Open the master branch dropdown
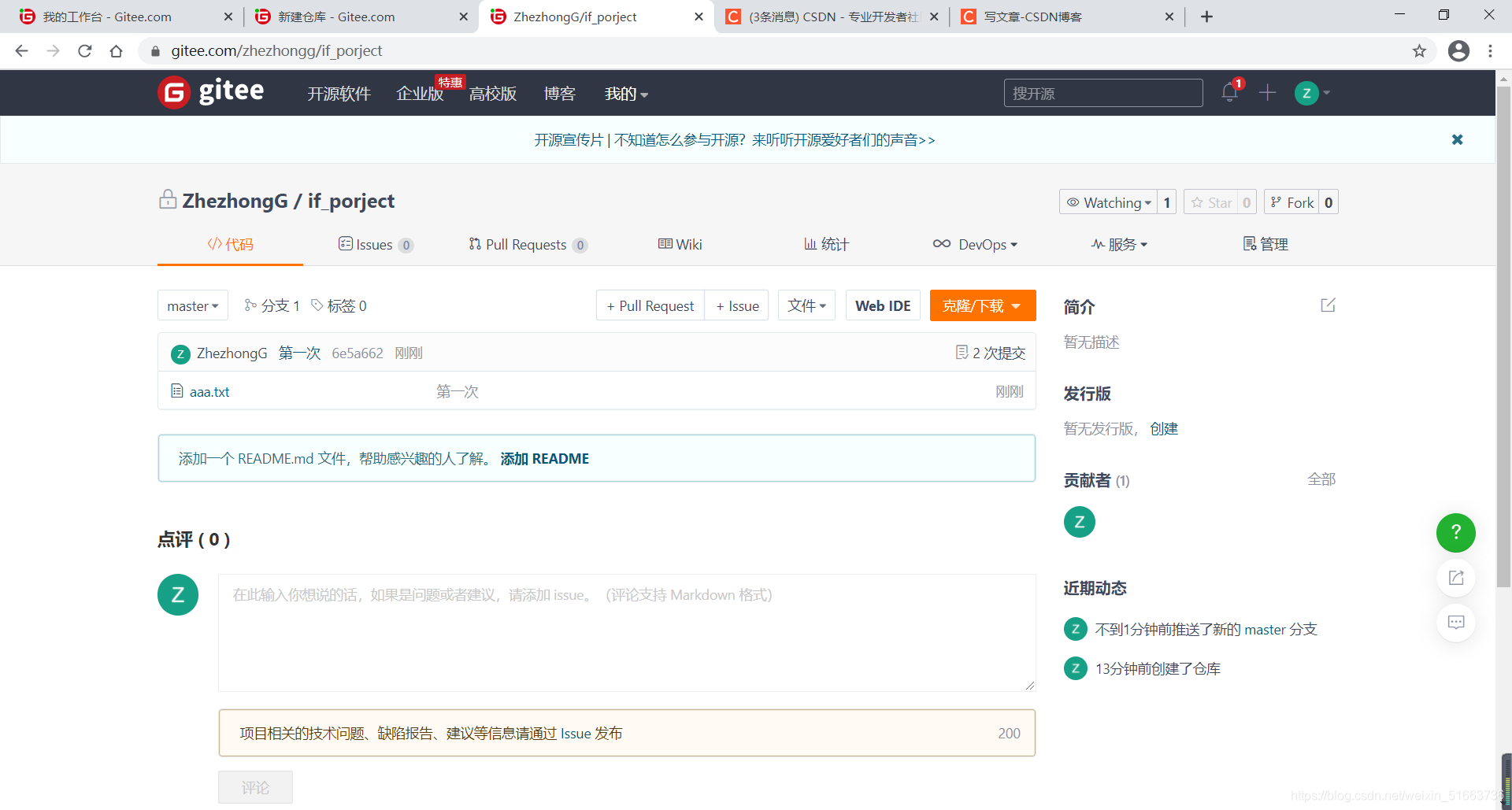 pyautogui.click(x=193, y=305)
